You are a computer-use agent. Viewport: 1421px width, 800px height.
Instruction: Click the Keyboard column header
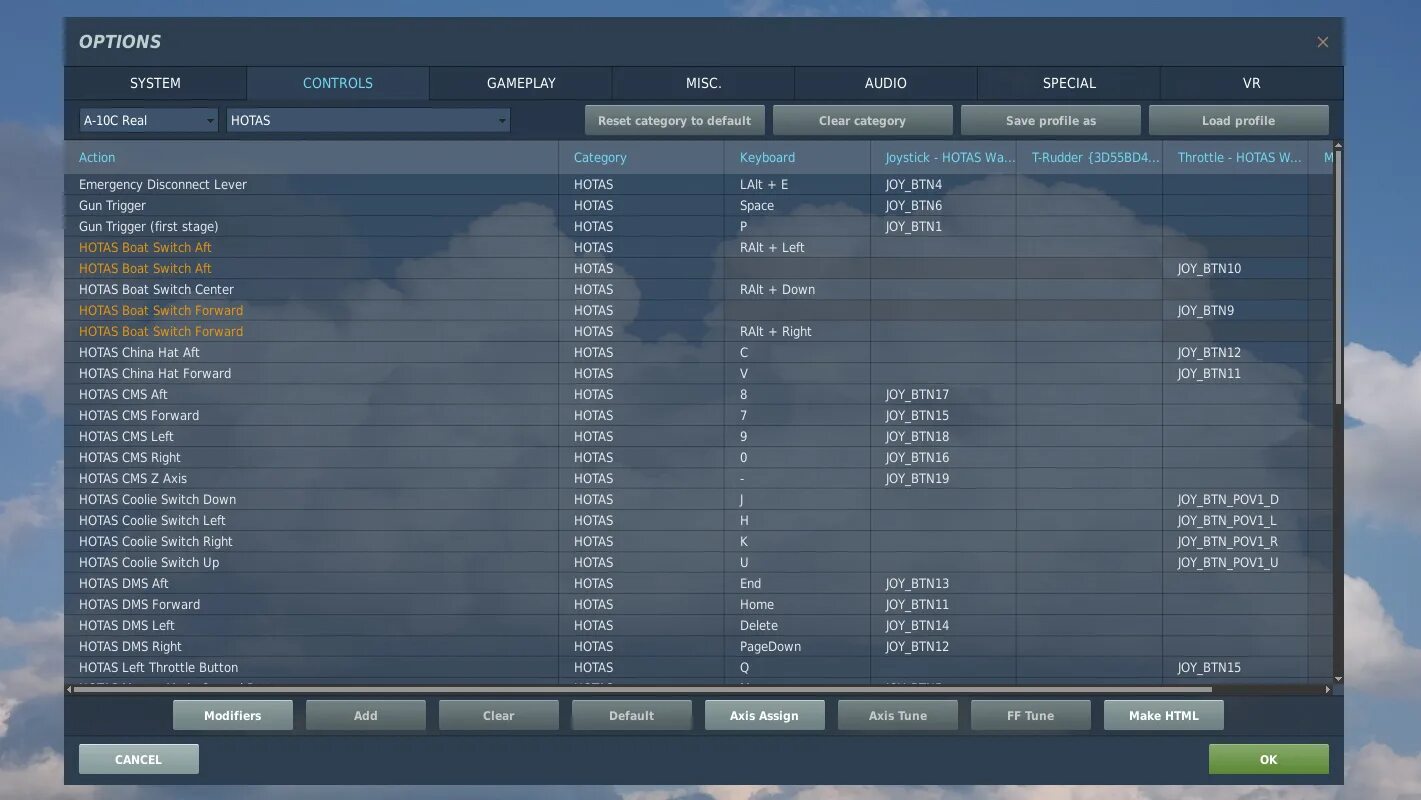click(798, 157)
